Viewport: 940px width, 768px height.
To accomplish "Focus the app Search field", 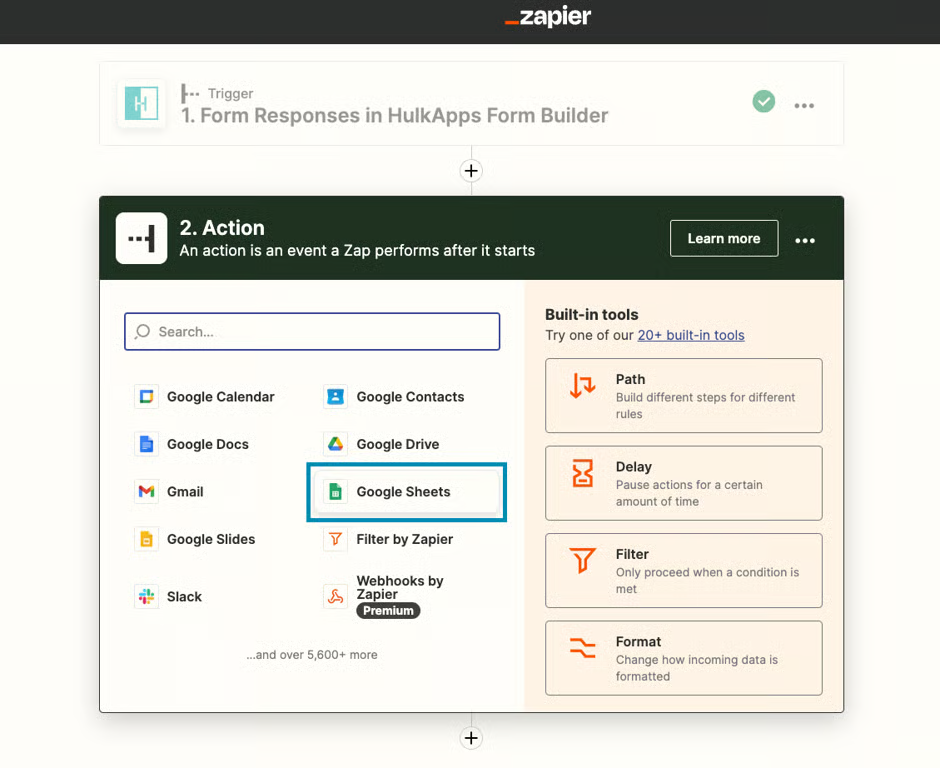I will click(x=312, y=332).
